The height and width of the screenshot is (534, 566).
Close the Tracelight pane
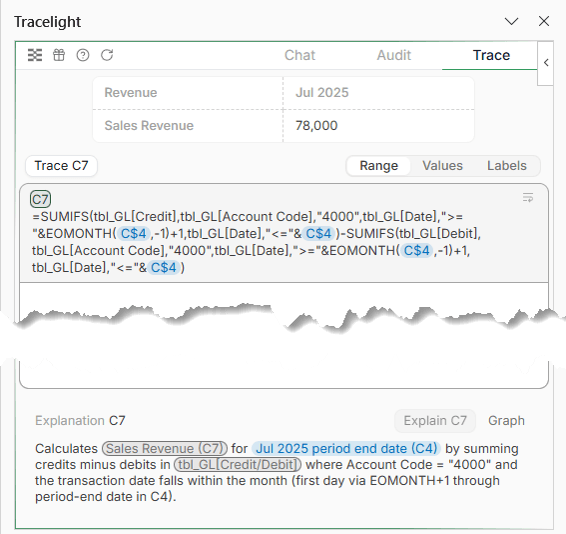[x=544, y=21]
